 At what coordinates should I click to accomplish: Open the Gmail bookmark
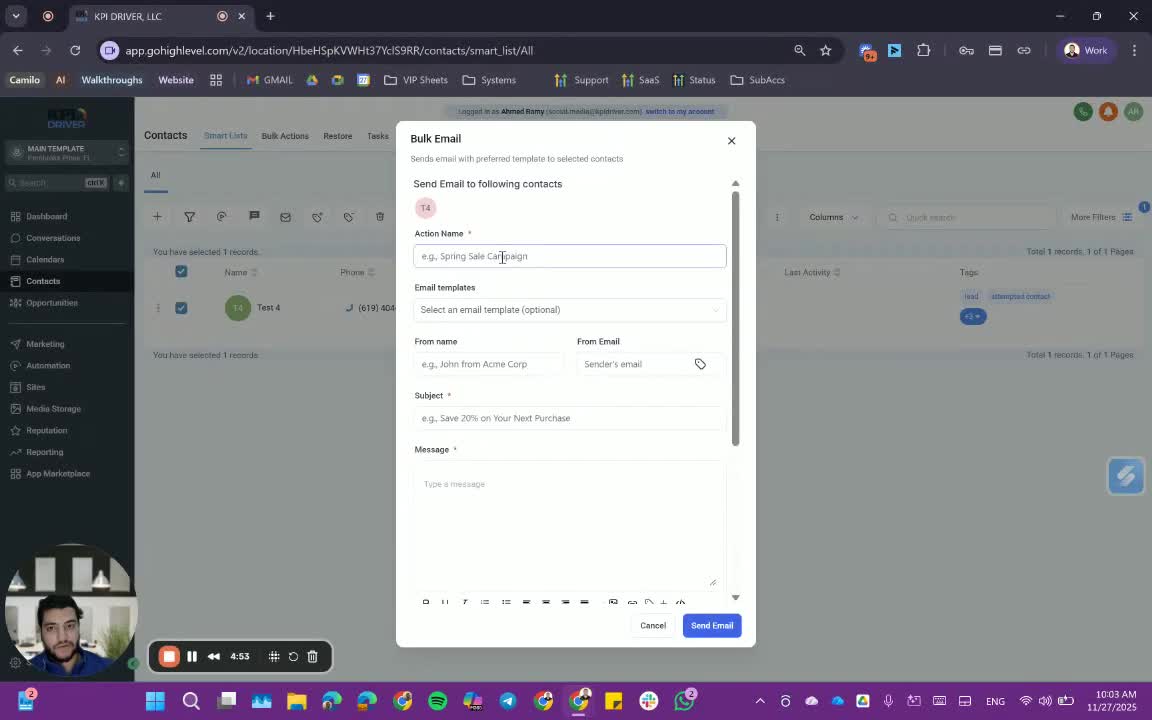pyautogui.click(x=270, y=80)
